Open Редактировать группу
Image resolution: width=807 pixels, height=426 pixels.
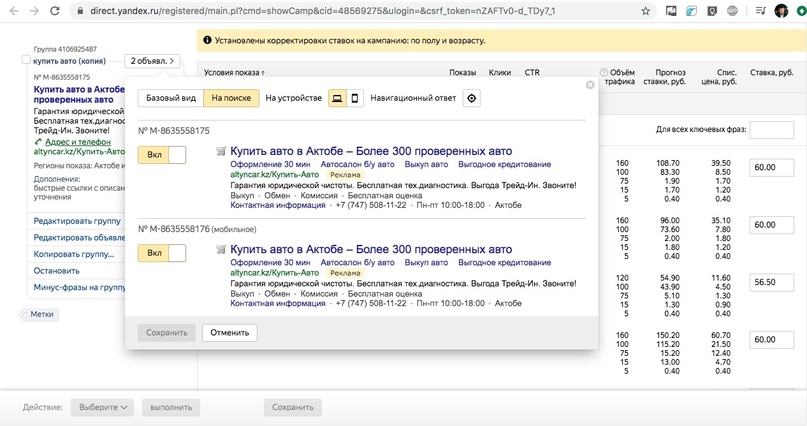click(x=77, y=221)
